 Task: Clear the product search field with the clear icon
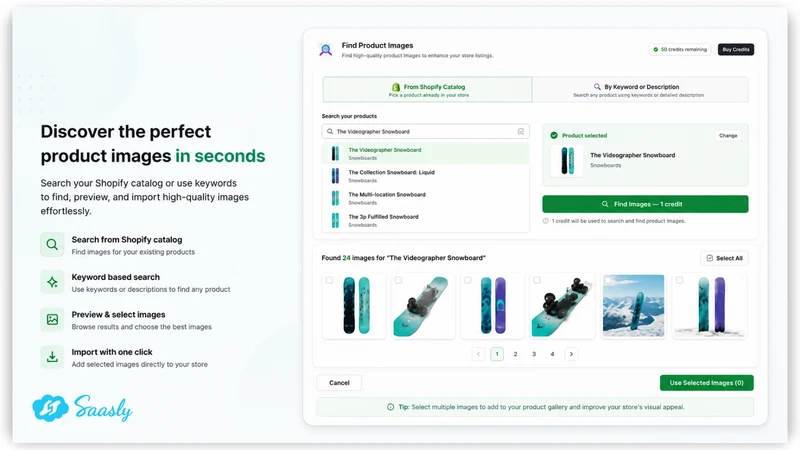click(x=520, y=132)
